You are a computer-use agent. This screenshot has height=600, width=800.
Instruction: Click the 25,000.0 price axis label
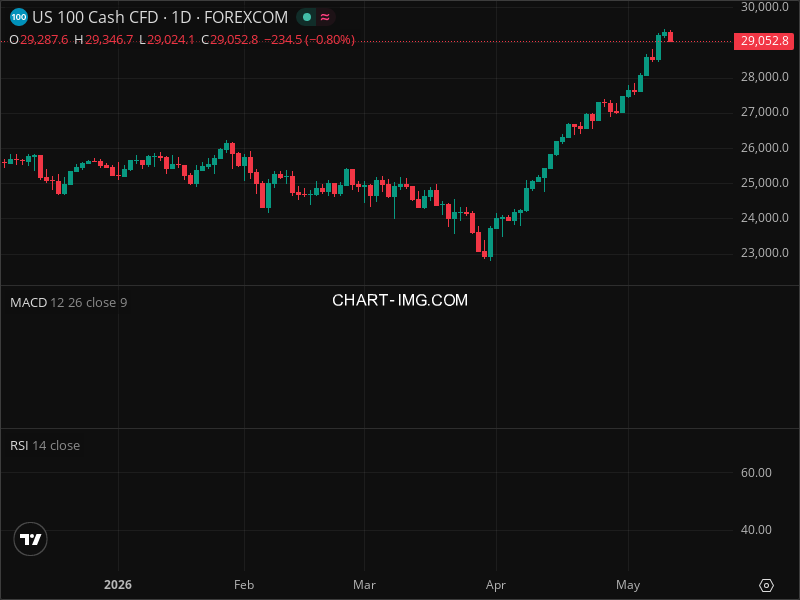pyautogui.click(x=764, y=183)
